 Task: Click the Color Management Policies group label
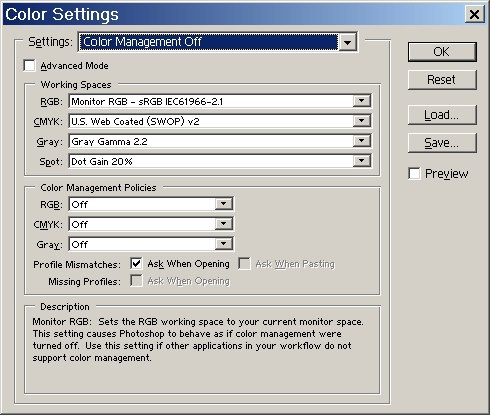click(98, 188)
